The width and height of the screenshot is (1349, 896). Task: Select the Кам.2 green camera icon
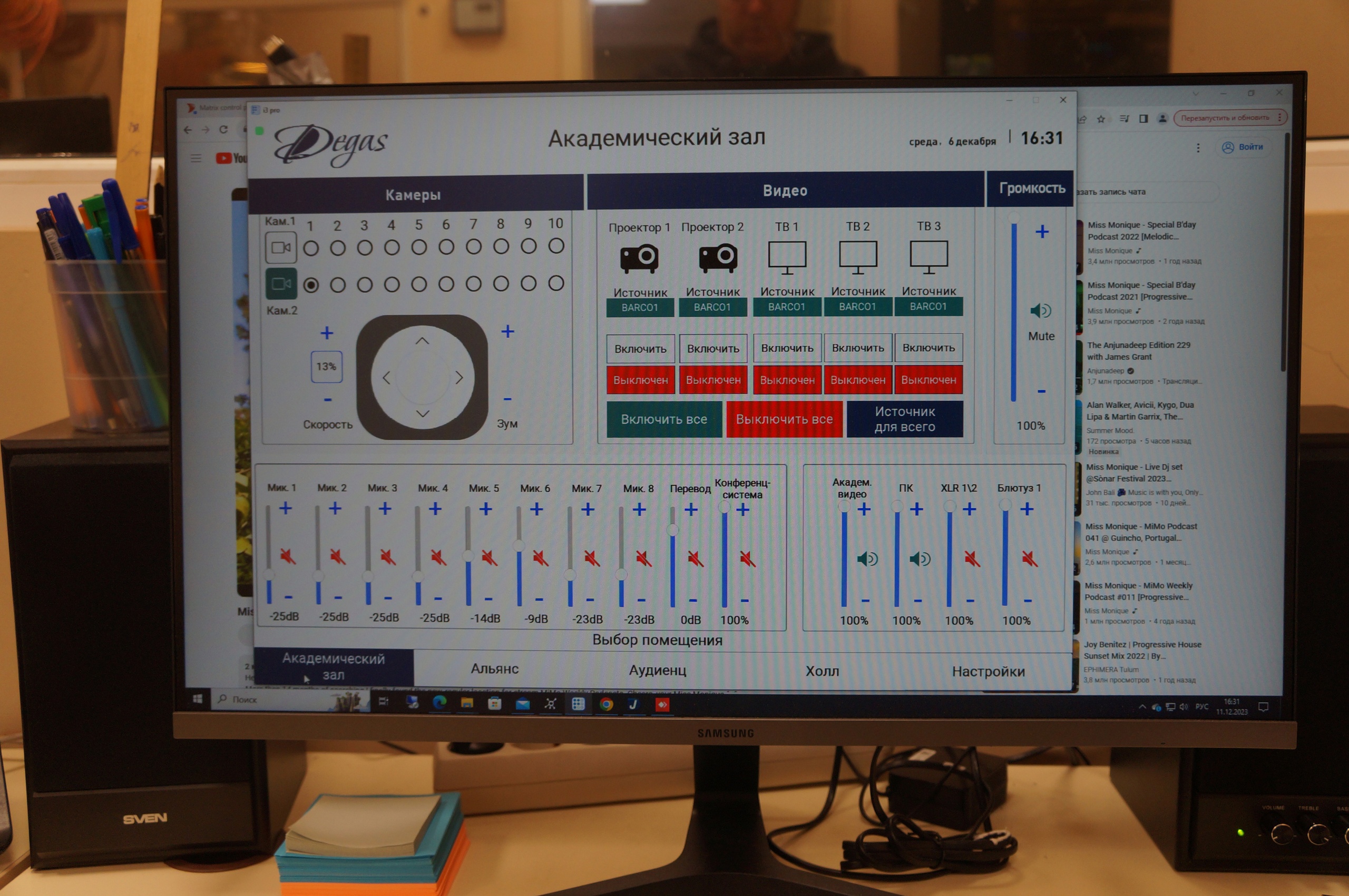tap(281, 284)
